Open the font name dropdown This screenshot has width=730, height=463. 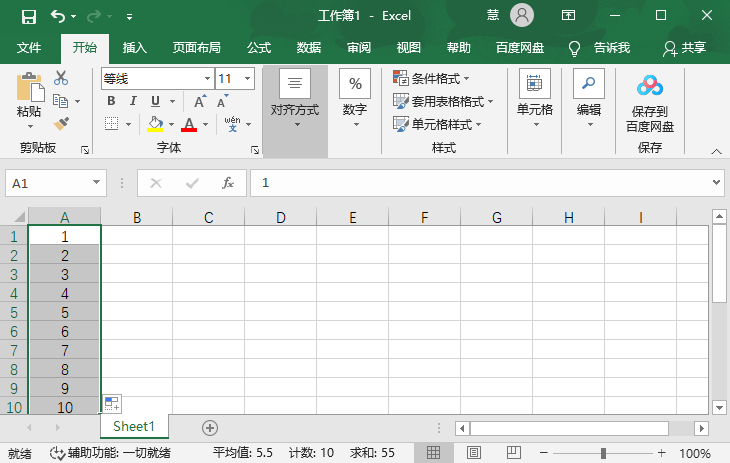207,78
